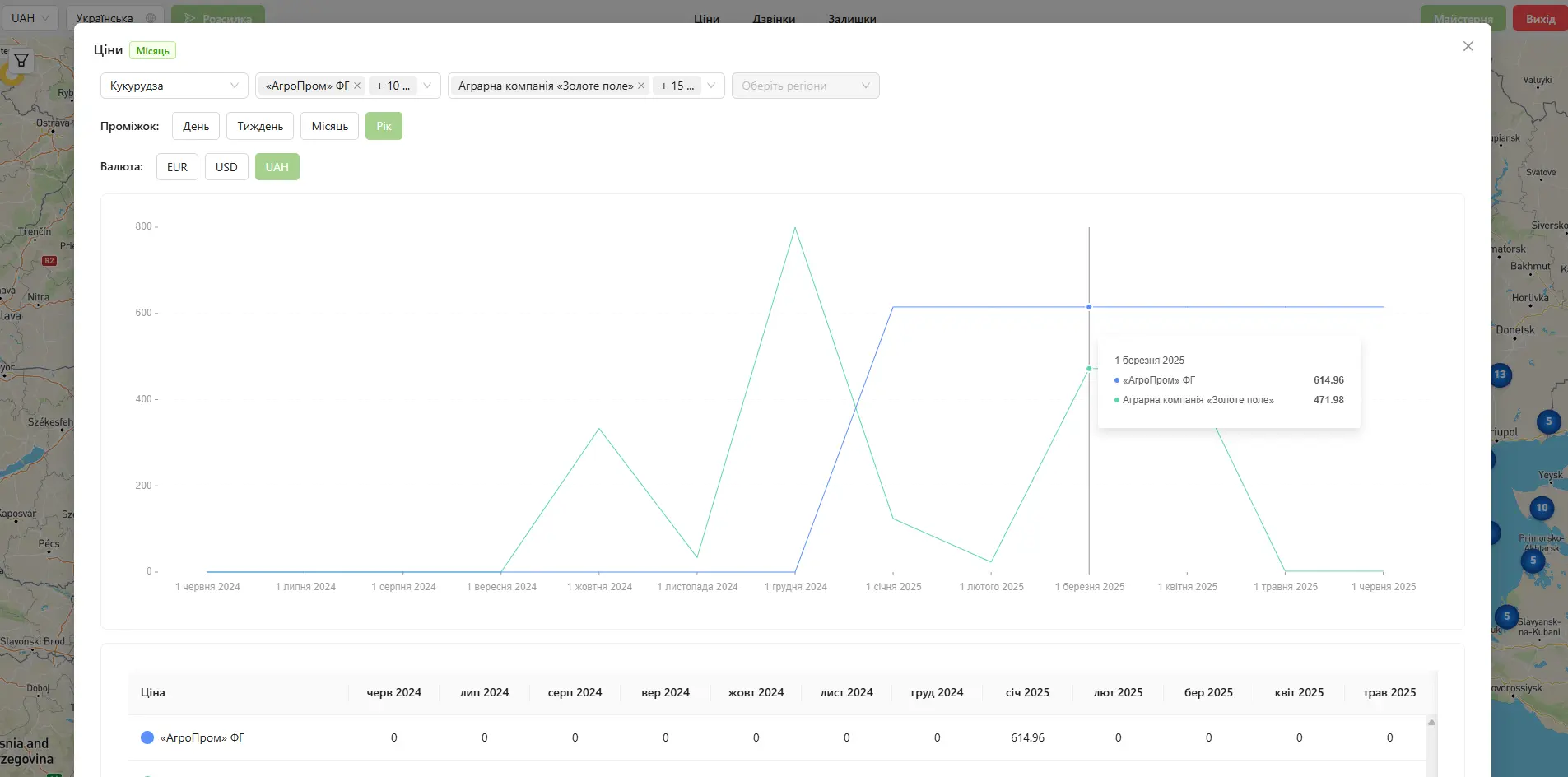1568x777 pixels.
Task: Close the Ціни modal with X icon
Action: [x=1468, y=46]
